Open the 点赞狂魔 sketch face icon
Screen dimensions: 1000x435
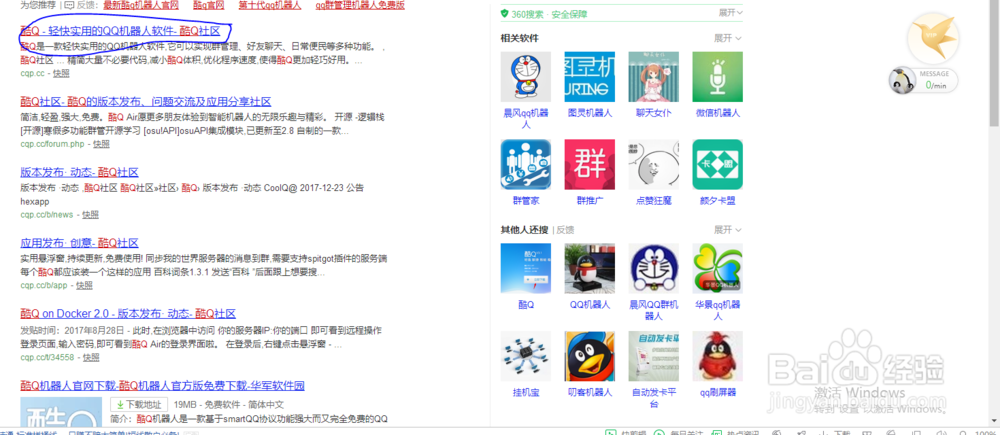[654, 165]
